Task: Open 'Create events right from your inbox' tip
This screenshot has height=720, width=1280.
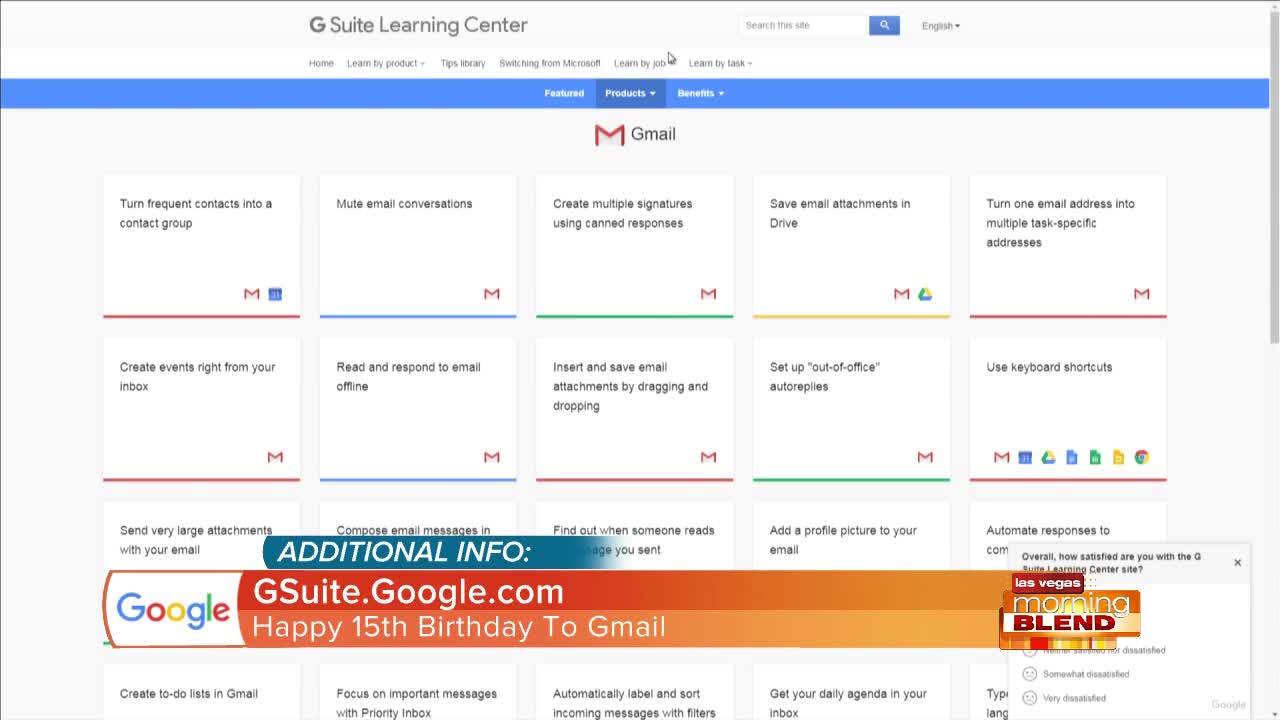Action: click(201, 410)
